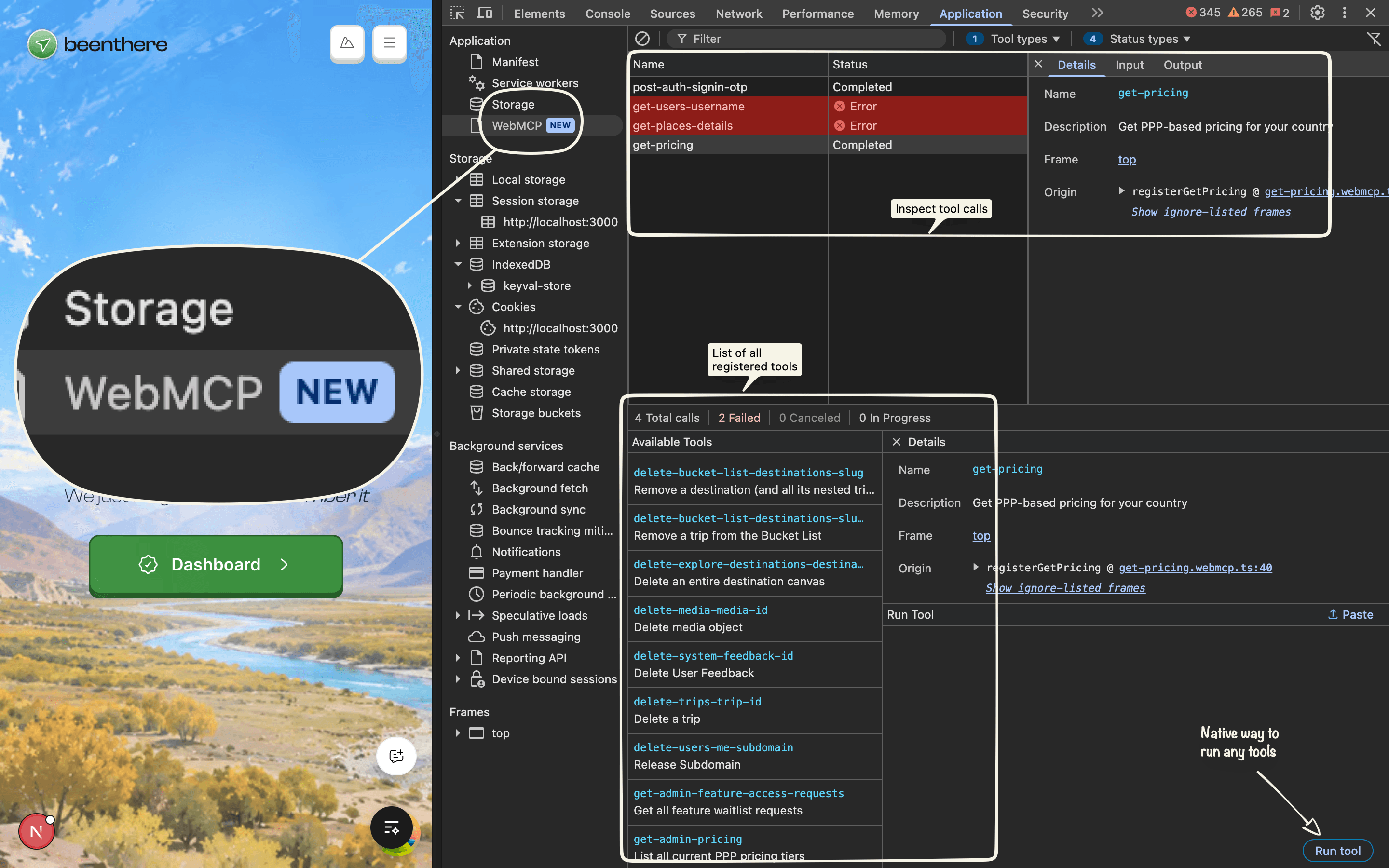
Task: Open Back/forward cache item
Action: 545,467
